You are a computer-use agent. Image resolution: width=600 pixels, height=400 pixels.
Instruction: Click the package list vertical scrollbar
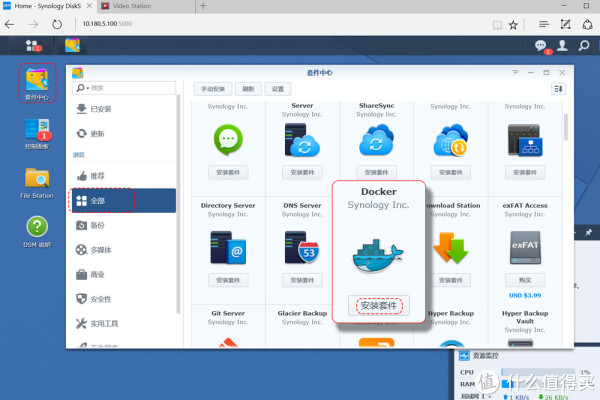[x=566, y=127]
